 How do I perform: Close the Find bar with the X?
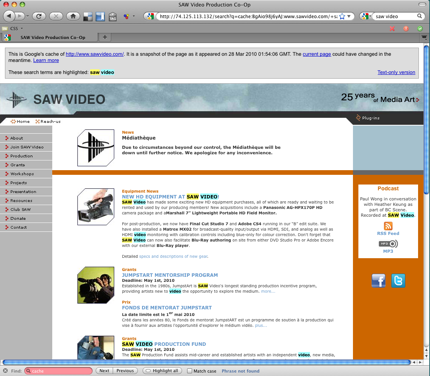[x=5, y=371]
